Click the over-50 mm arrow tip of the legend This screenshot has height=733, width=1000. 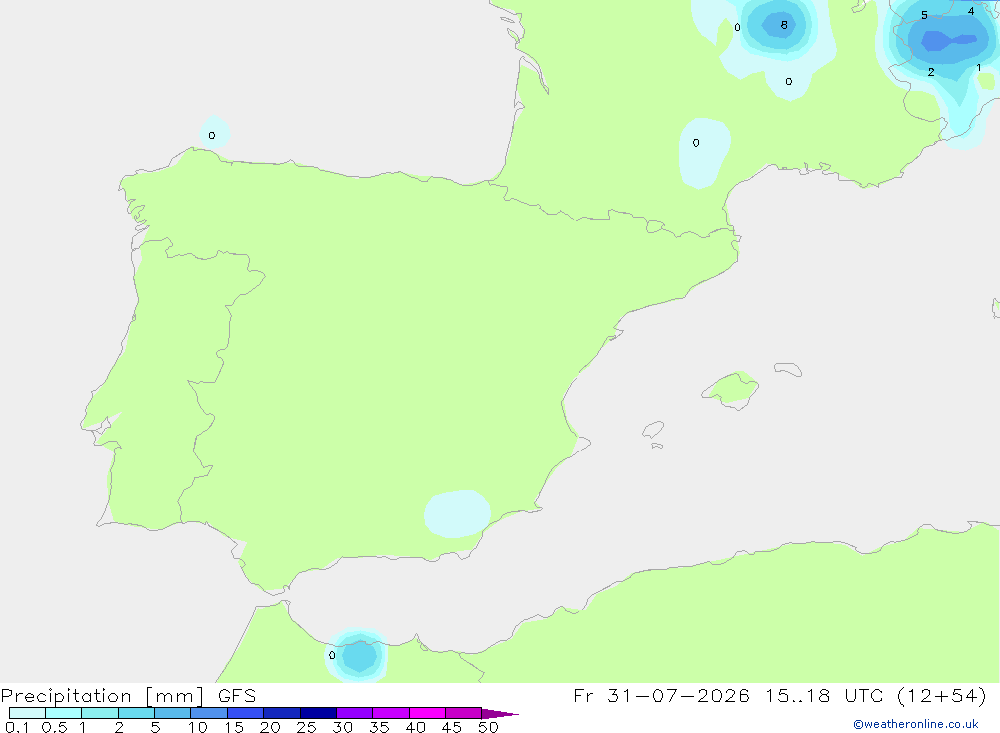[500, 713]
